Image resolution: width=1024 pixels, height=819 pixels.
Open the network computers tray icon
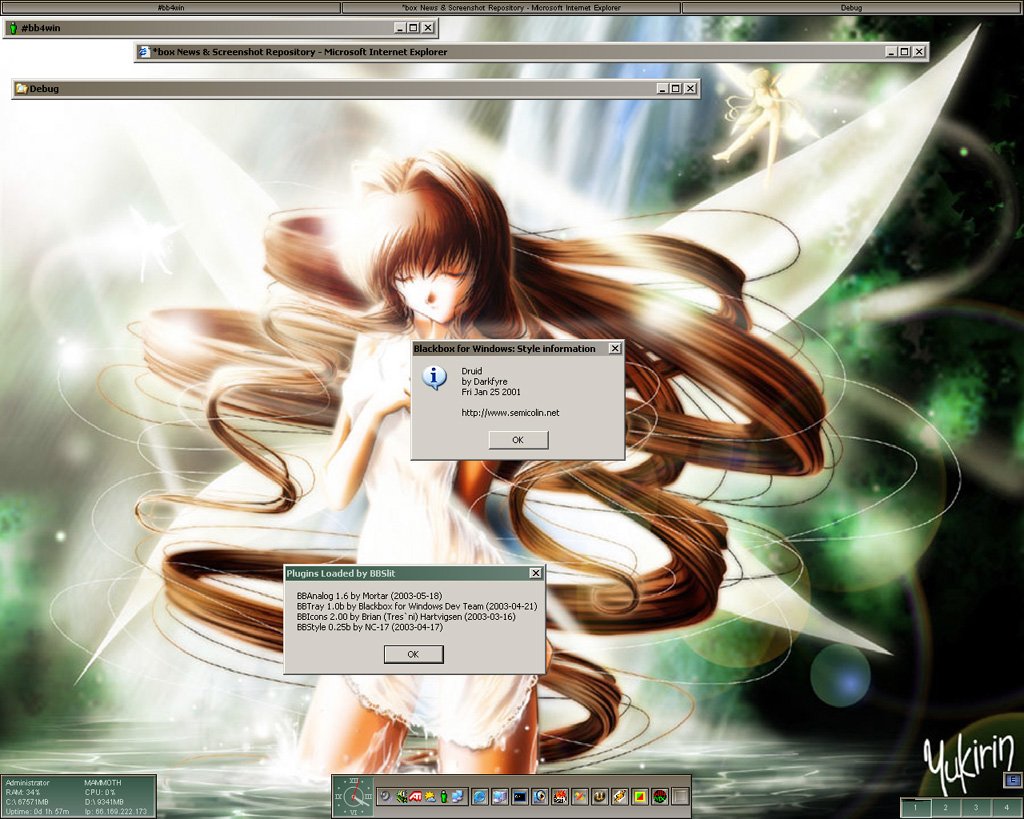(458, 796)
